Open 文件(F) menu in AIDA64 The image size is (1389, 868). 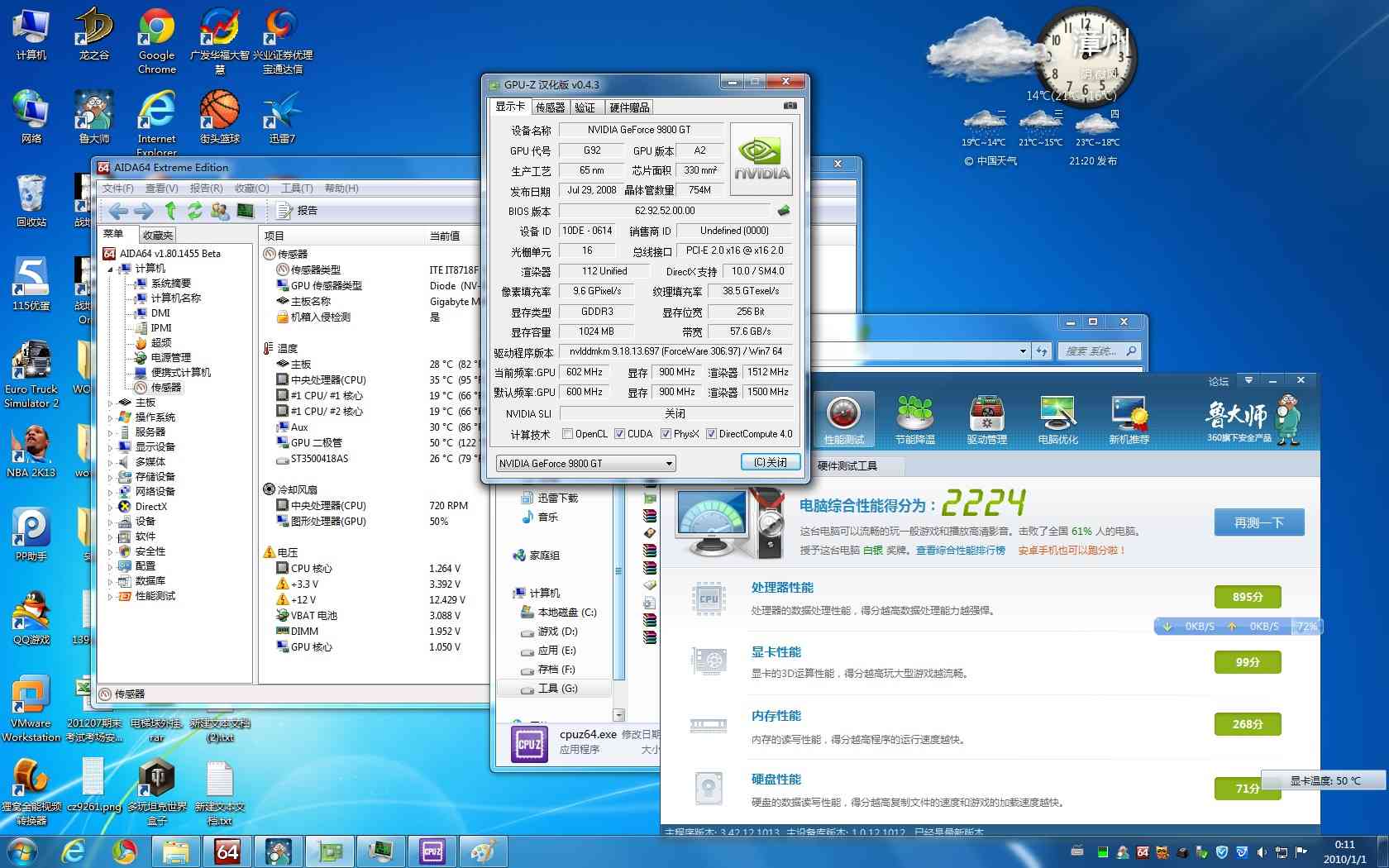point(118,188)
